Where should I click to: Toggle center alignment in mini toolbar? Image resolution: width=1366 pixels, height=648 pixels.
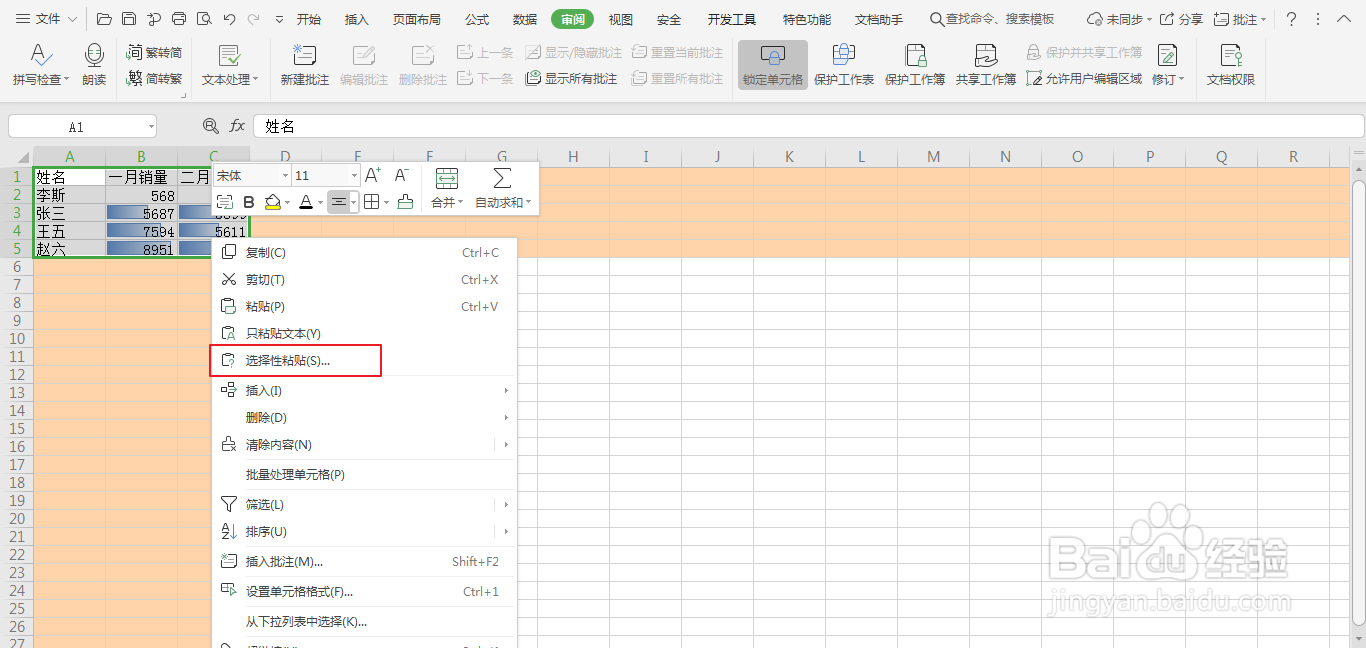coord(339,202)
